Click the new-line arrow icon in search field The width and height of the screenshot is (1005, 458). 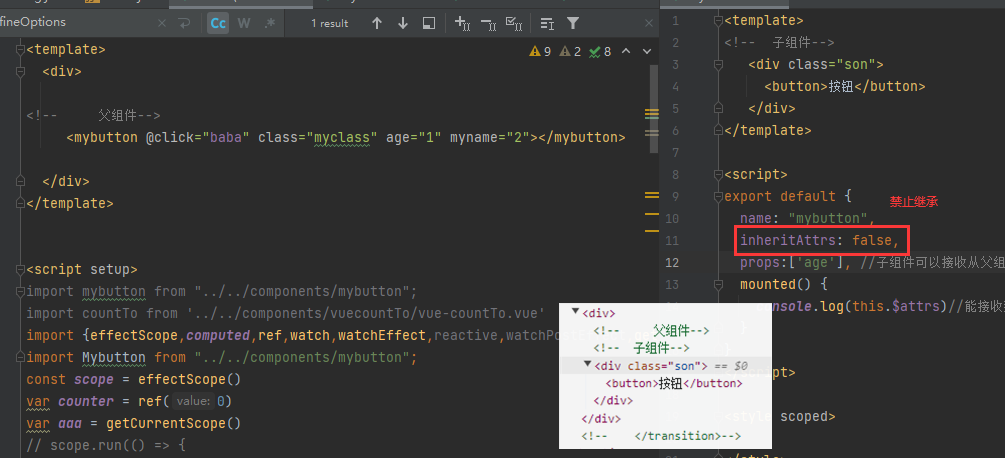185,23
